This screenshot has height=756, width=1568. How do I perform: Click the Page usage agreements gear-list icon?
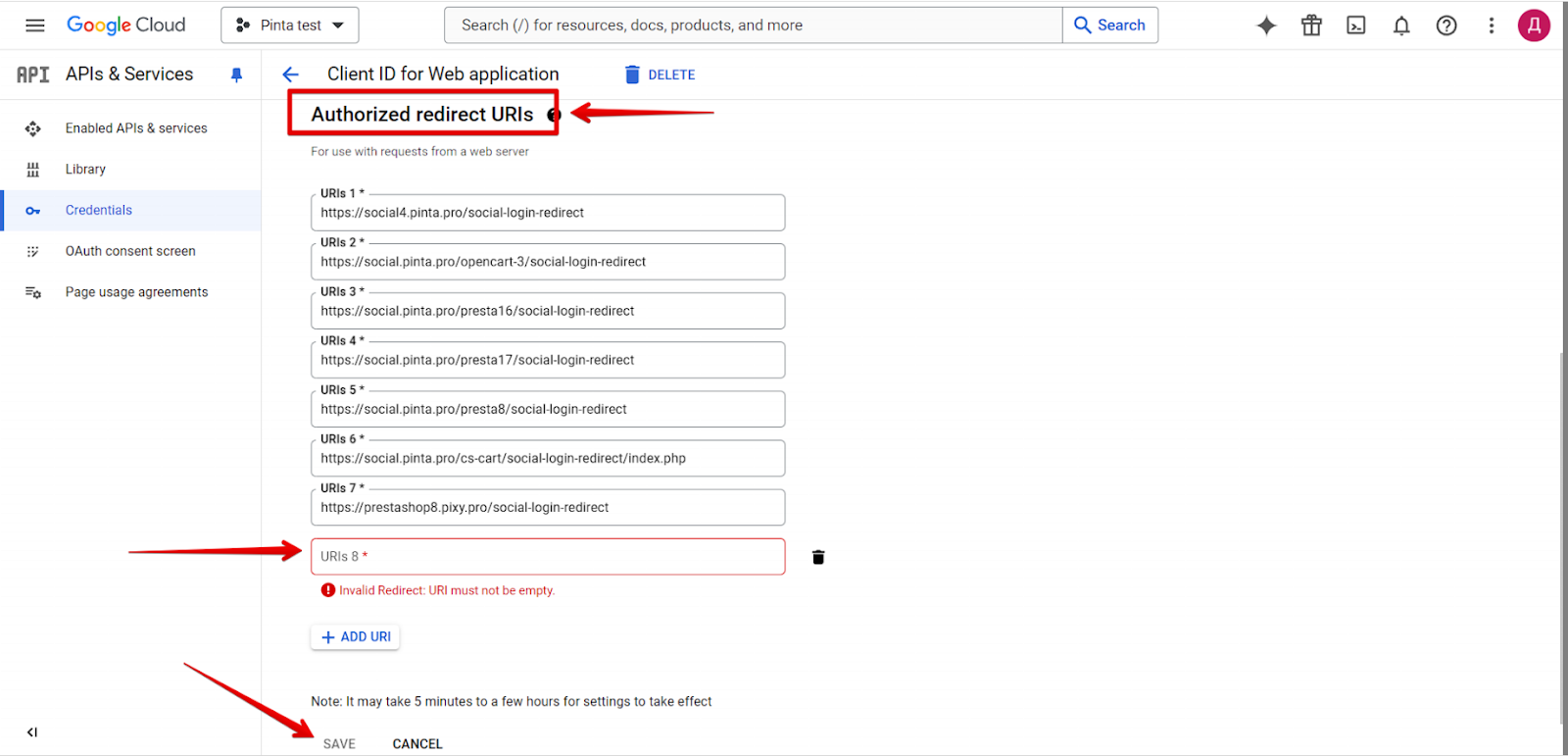click(x=32, y=292)
